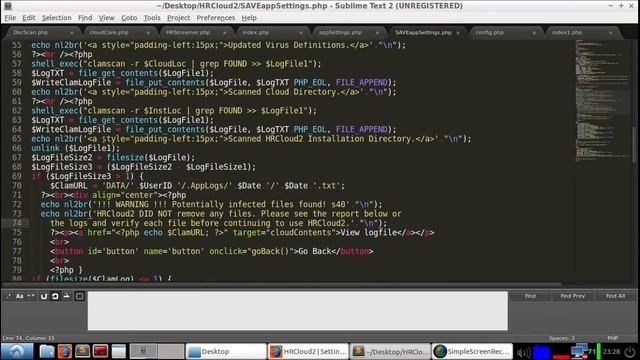Switch to HRCloud2 Settings Firefox window
Screen dimensions: 640x360
tap(308, 351)
